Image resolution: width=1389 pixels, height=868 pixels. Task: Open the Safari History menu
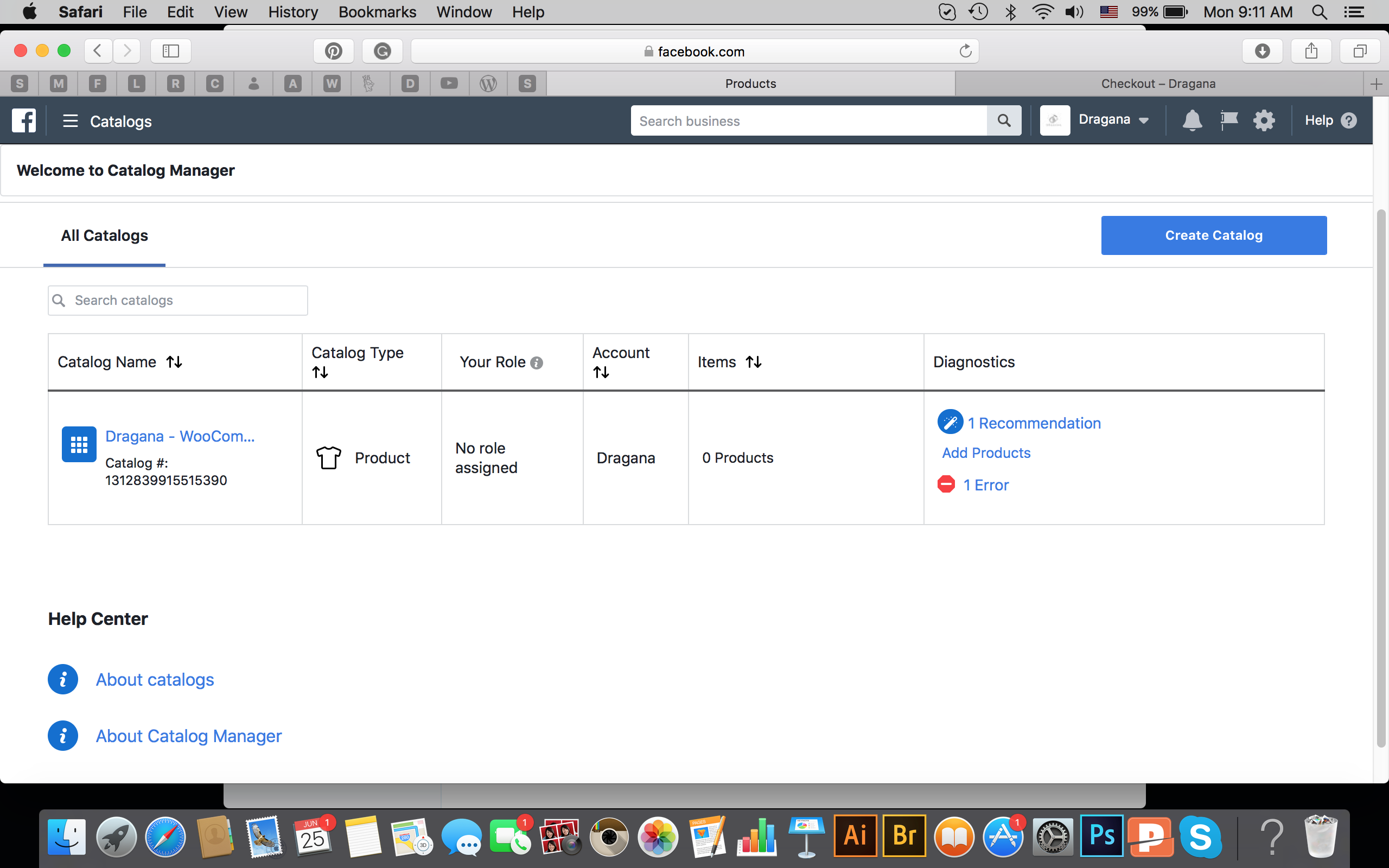293,11
